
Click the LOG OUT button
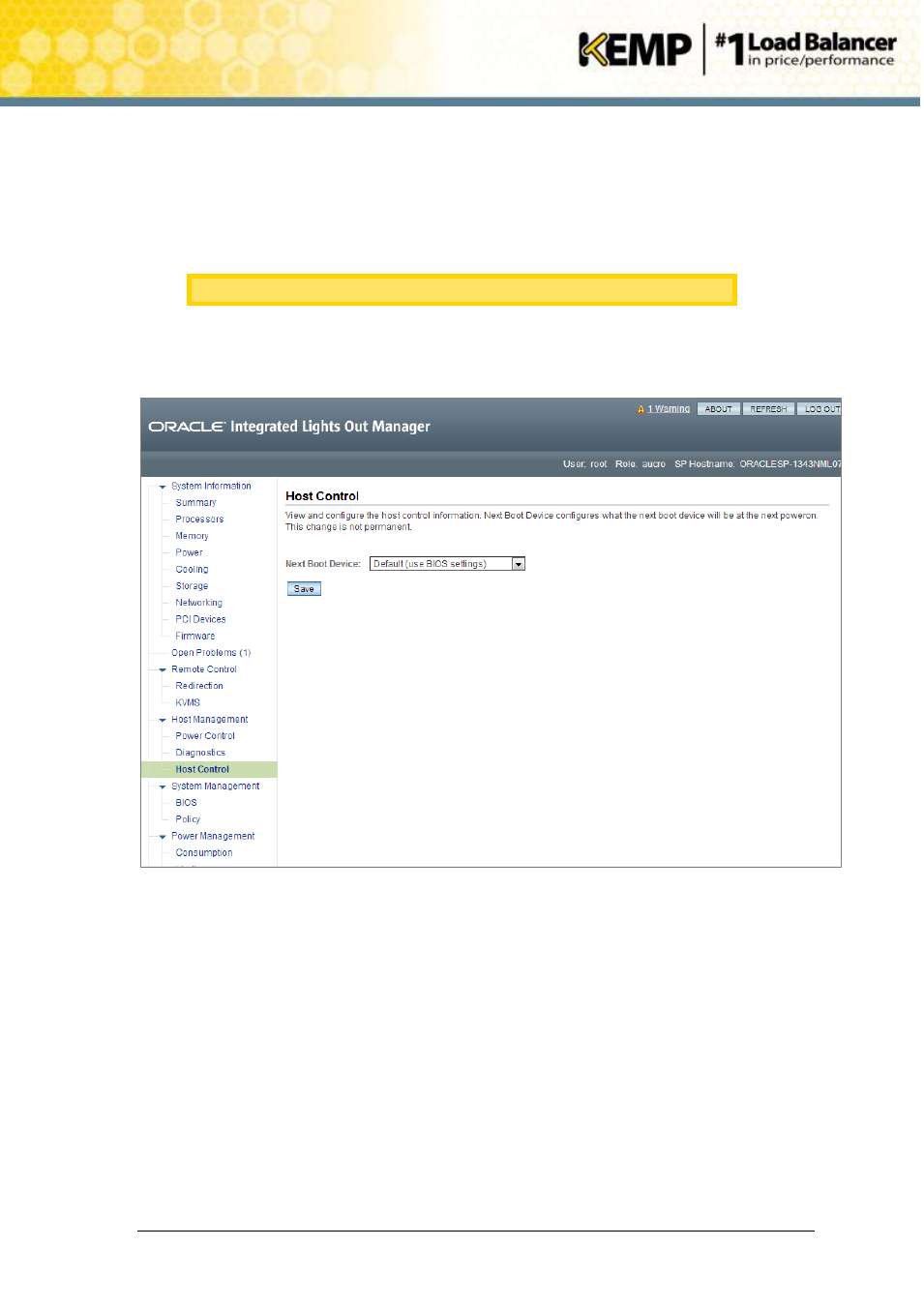coord(820,409)
